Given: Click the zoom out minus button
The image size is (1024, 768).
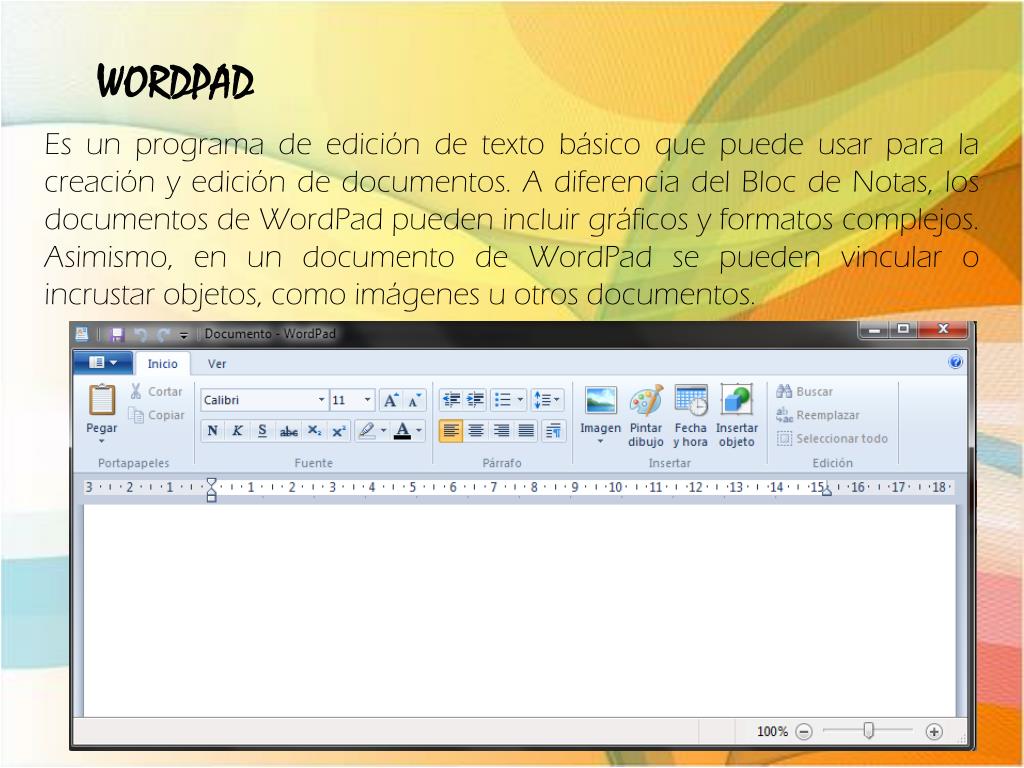Looking at the screenshot, I should click(x=804, y=731).
